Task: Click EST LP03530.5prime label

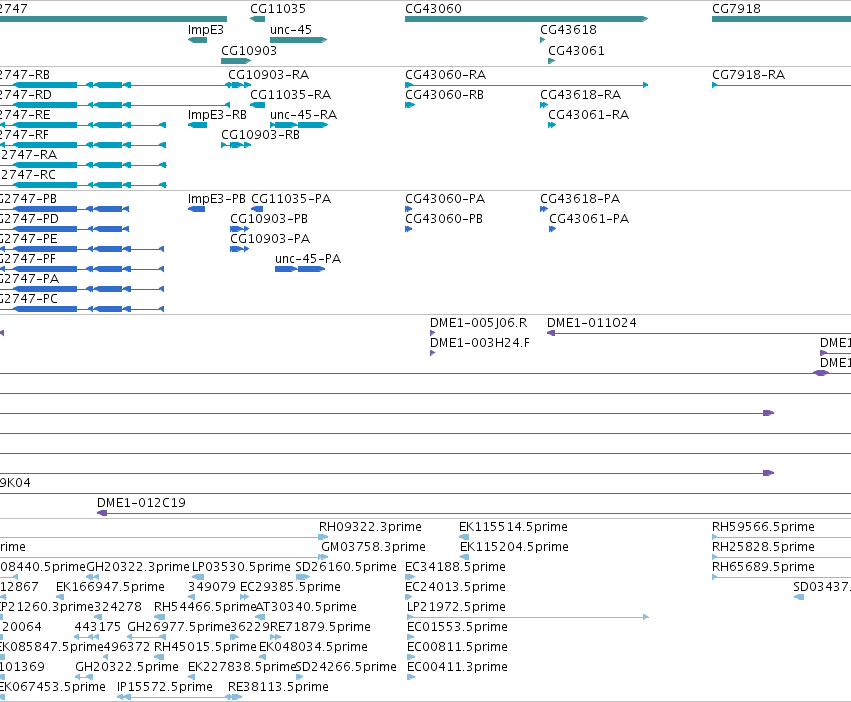Action: pyautogui.click(x=242, y=567)
